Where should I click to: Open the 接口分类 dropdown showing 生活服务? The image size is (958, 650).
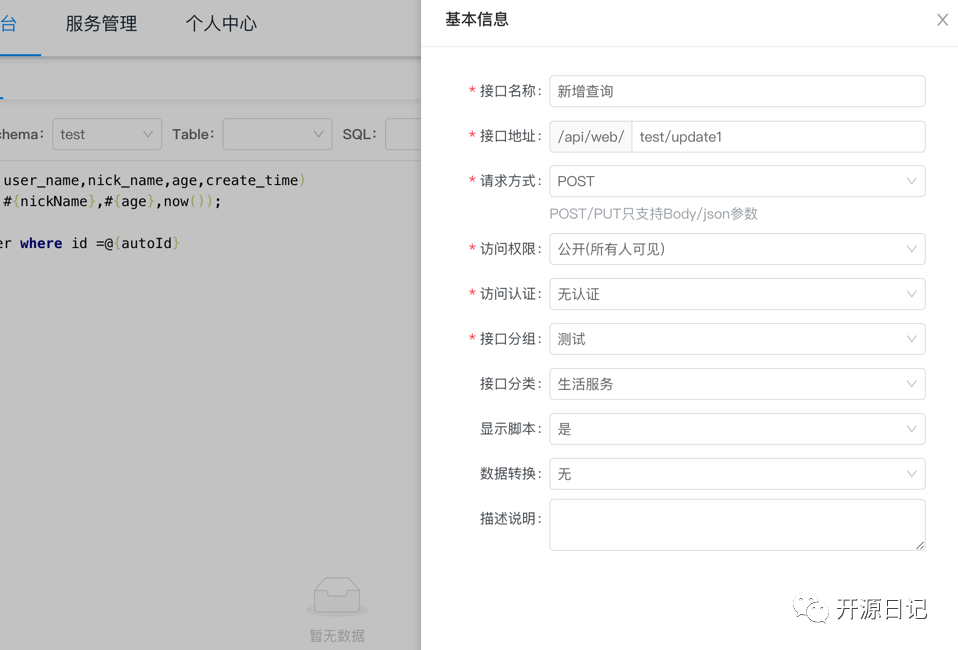click(736, 384)
